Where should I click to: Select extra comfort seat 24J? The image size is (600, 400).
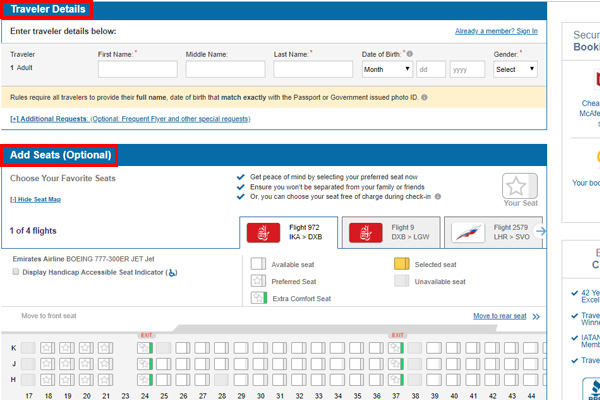point(145,364)
